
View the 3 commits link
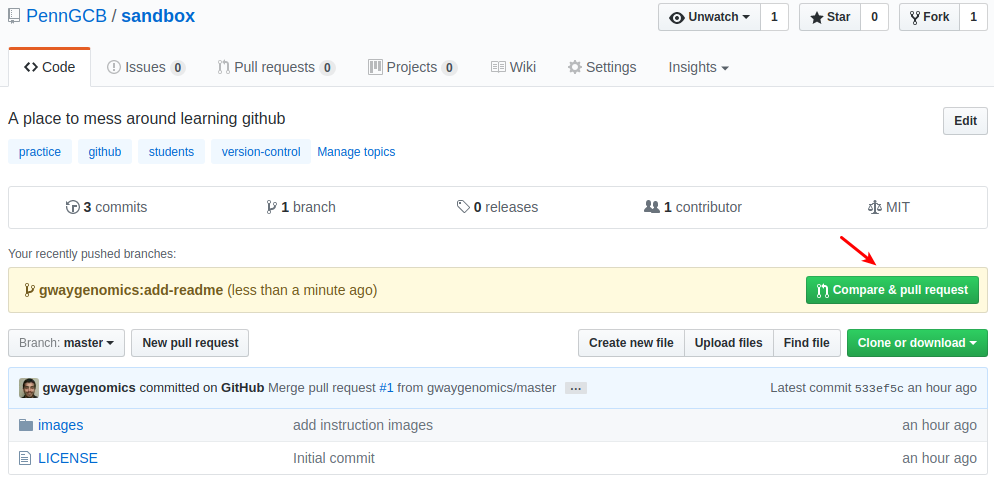coord(106,207)
